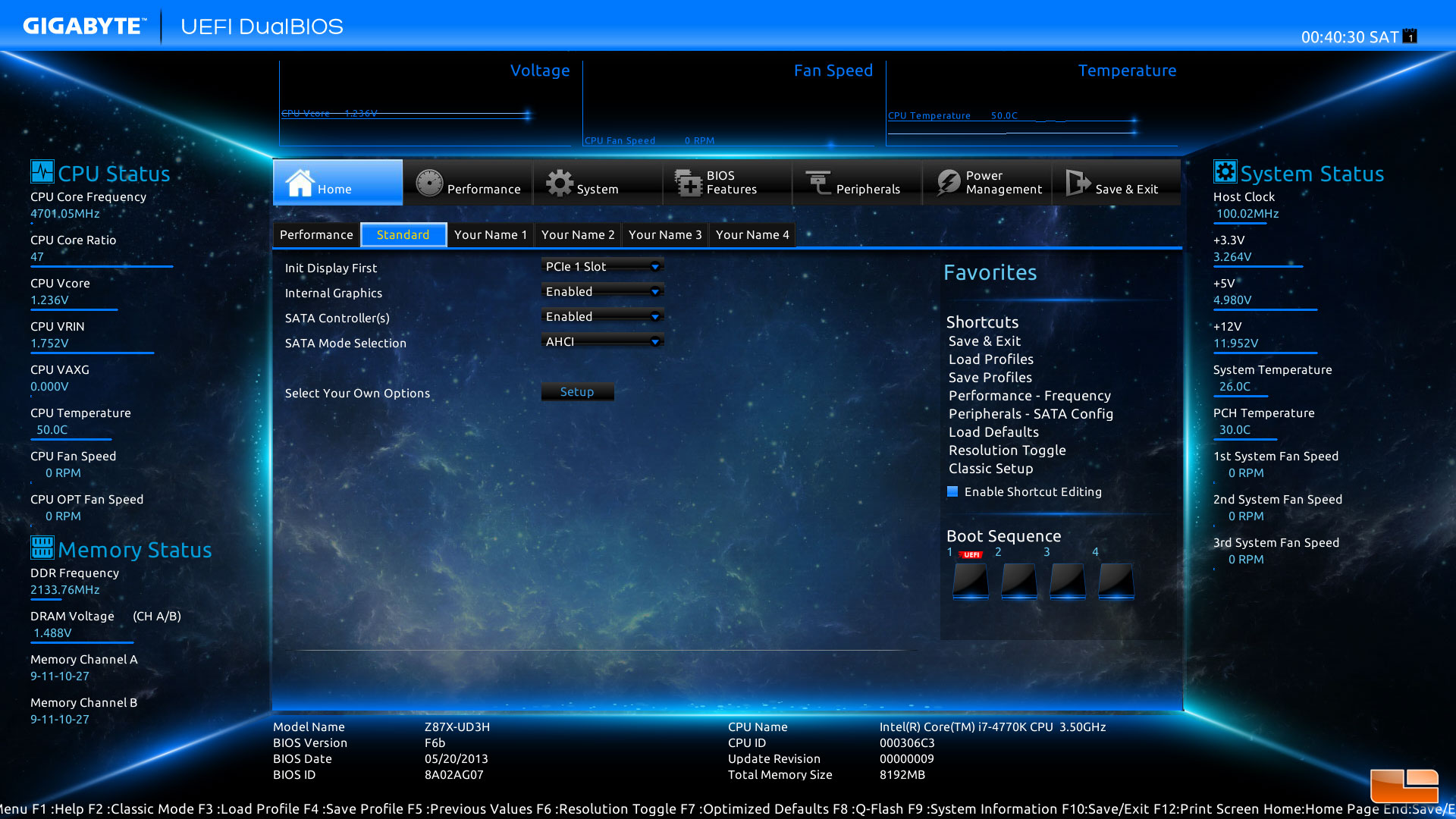The image size is (1456, 819).
Task: Select boot sequence device 3
Action: [x=1068, y=581]
